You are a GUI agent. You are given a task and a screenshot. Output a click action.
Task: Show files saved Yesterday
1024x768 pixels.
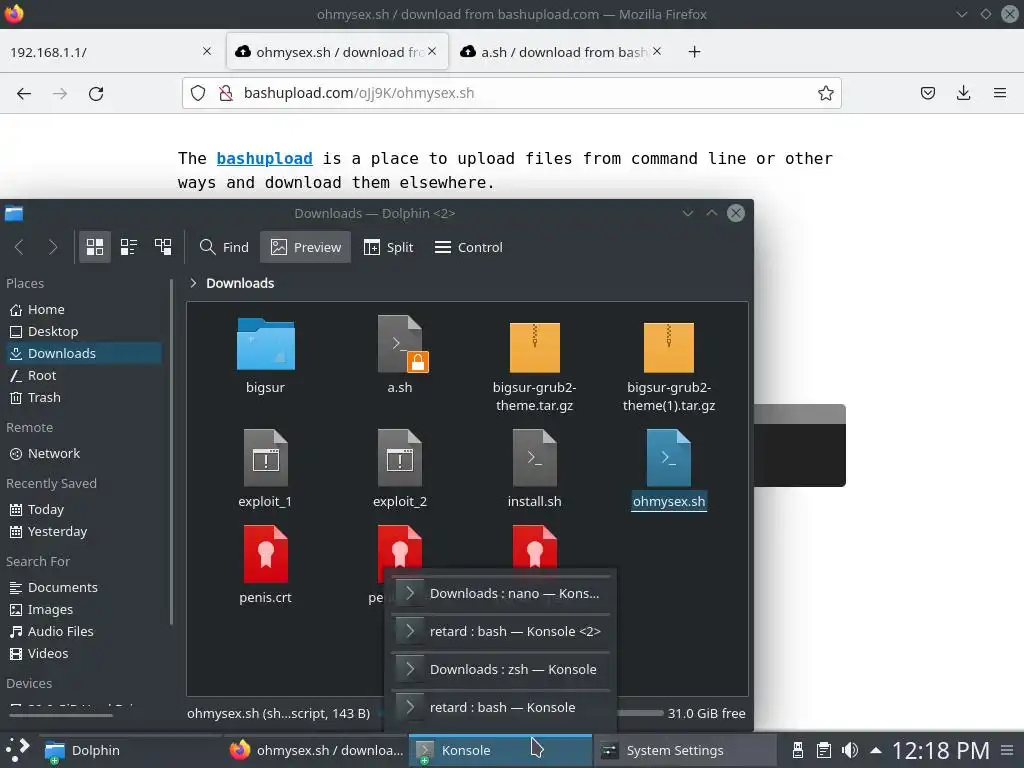tap(84, 532)
